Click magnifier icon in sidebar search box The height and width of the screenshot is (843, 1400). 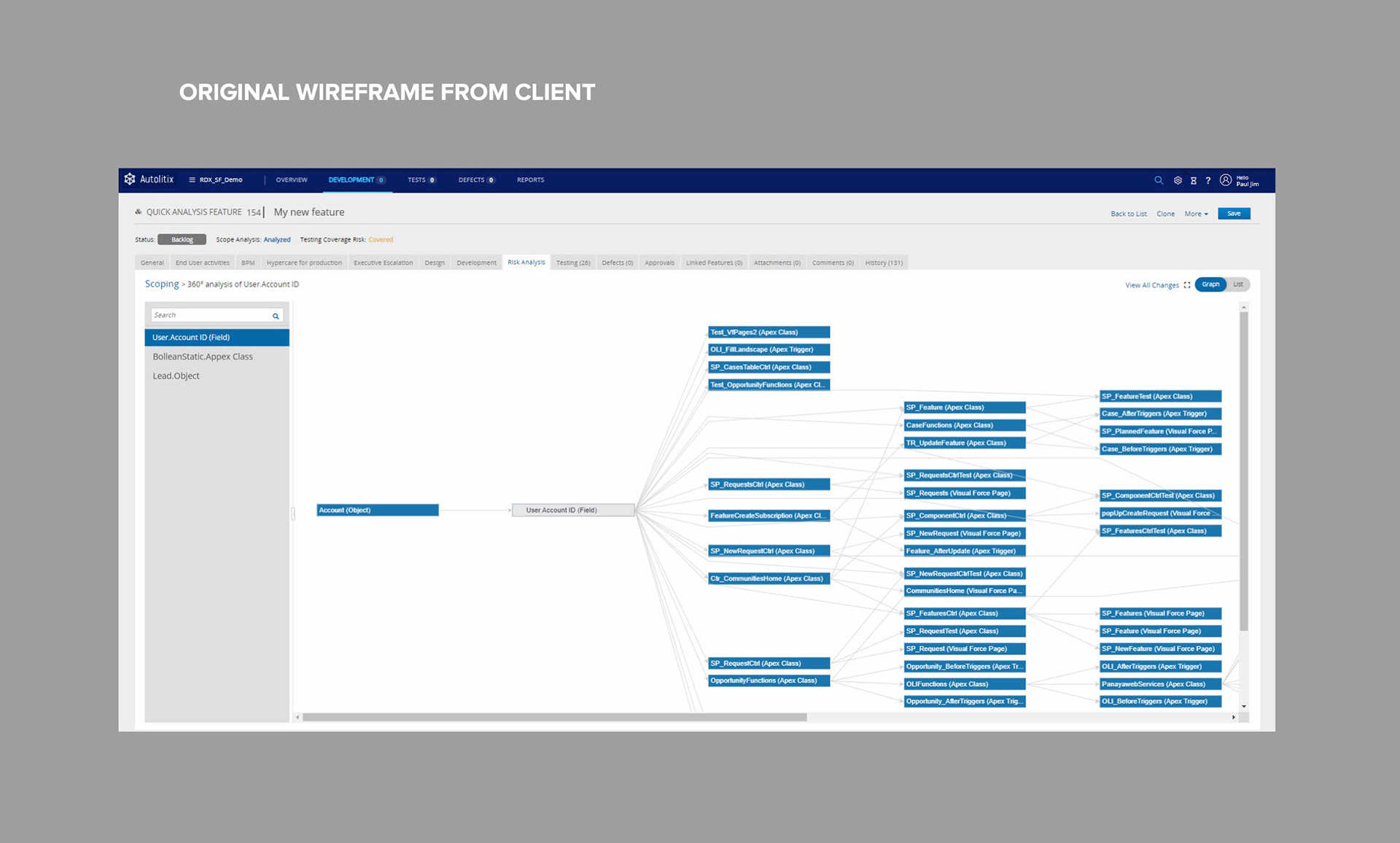pos(276,316)
